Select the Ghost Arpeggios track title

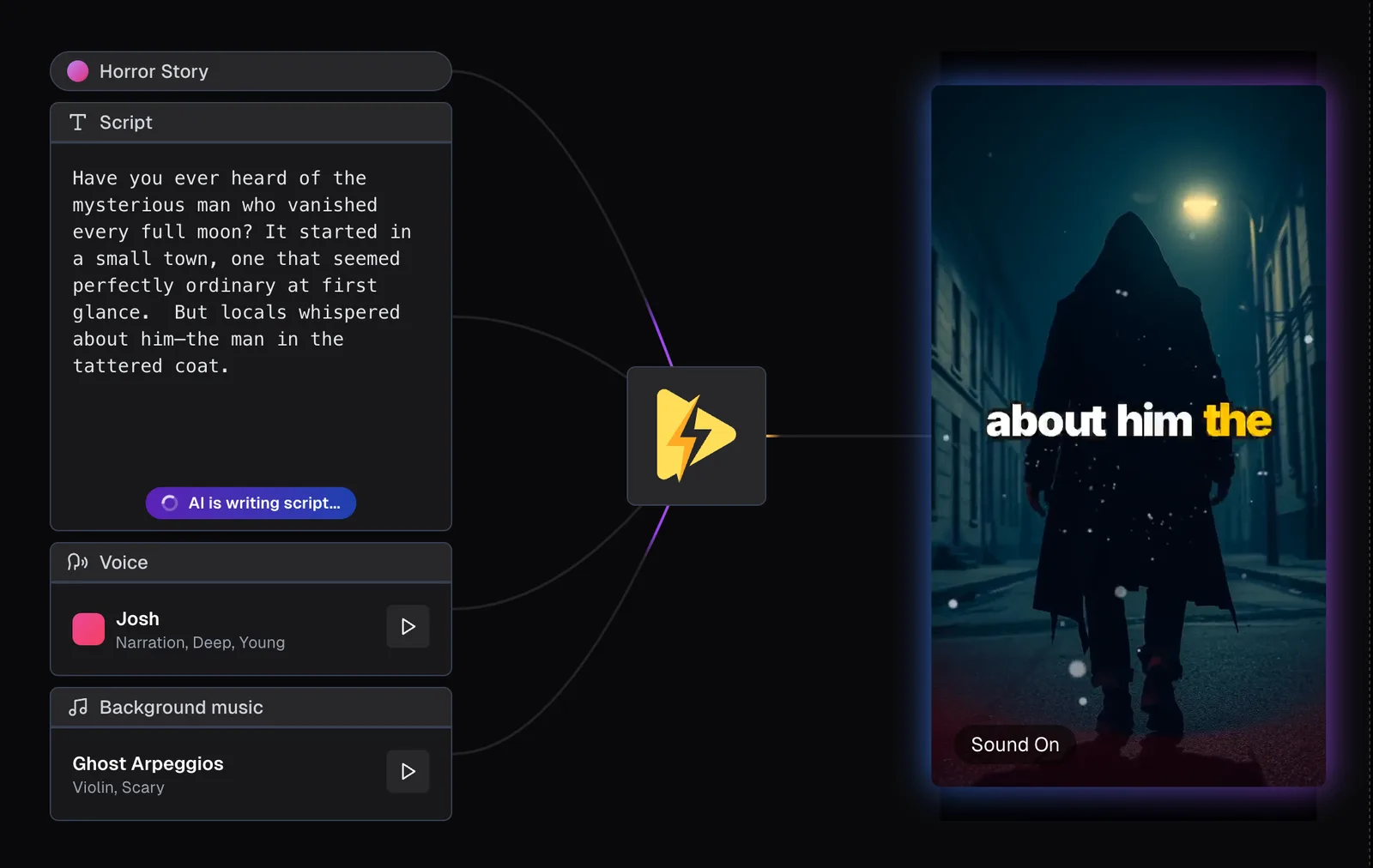pos(148,763)
